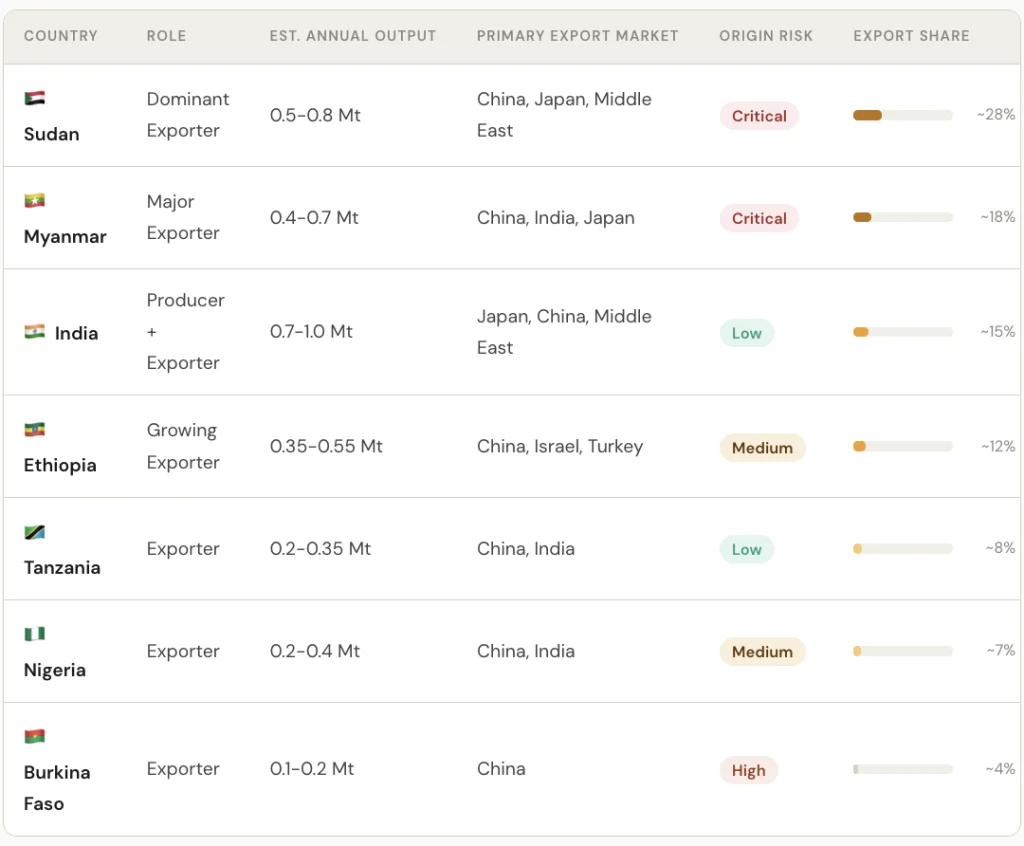Click the '0.1–0.2 Mt' output value
The image size is (1024, 846).
[x=312, y=769]
